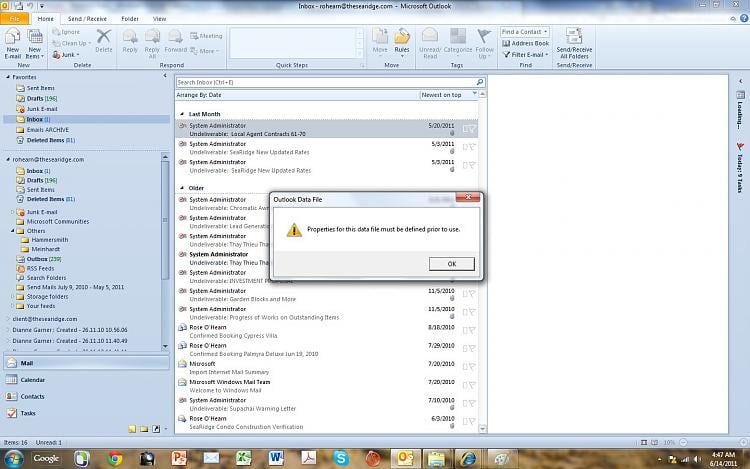Click in the Search Inbox field
This screenshot has height=469, width=750.
(325, 82)
